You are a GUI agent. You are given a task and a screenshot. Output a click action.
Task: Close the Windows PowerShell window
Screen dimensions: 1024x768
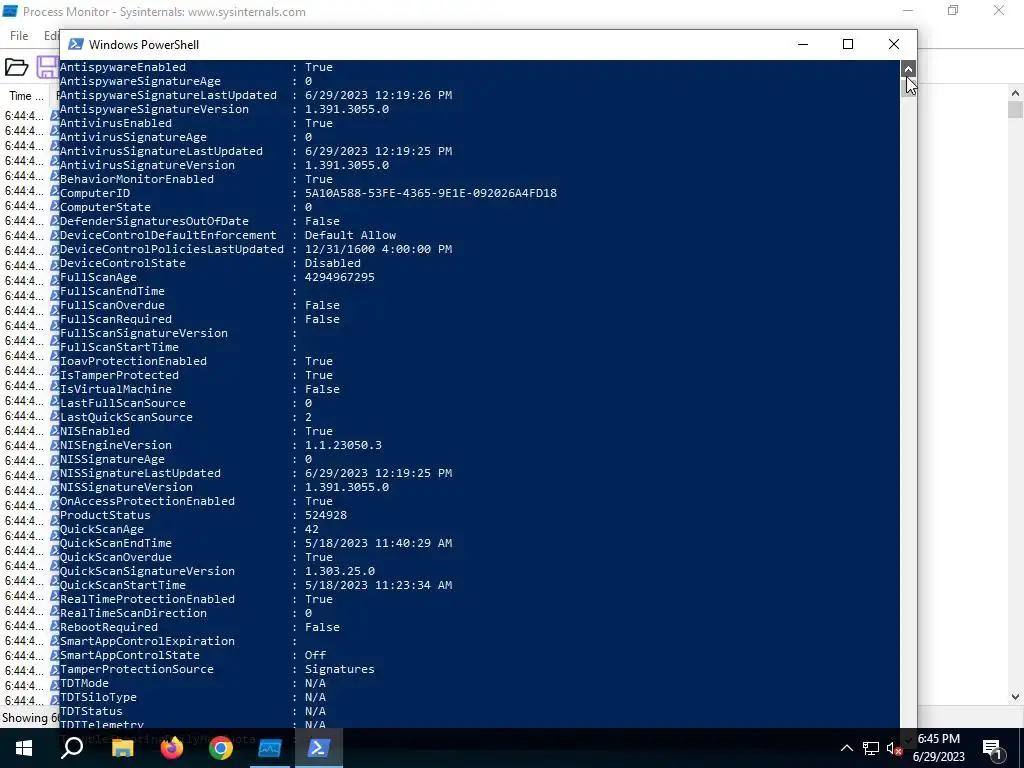click(894, 44)
